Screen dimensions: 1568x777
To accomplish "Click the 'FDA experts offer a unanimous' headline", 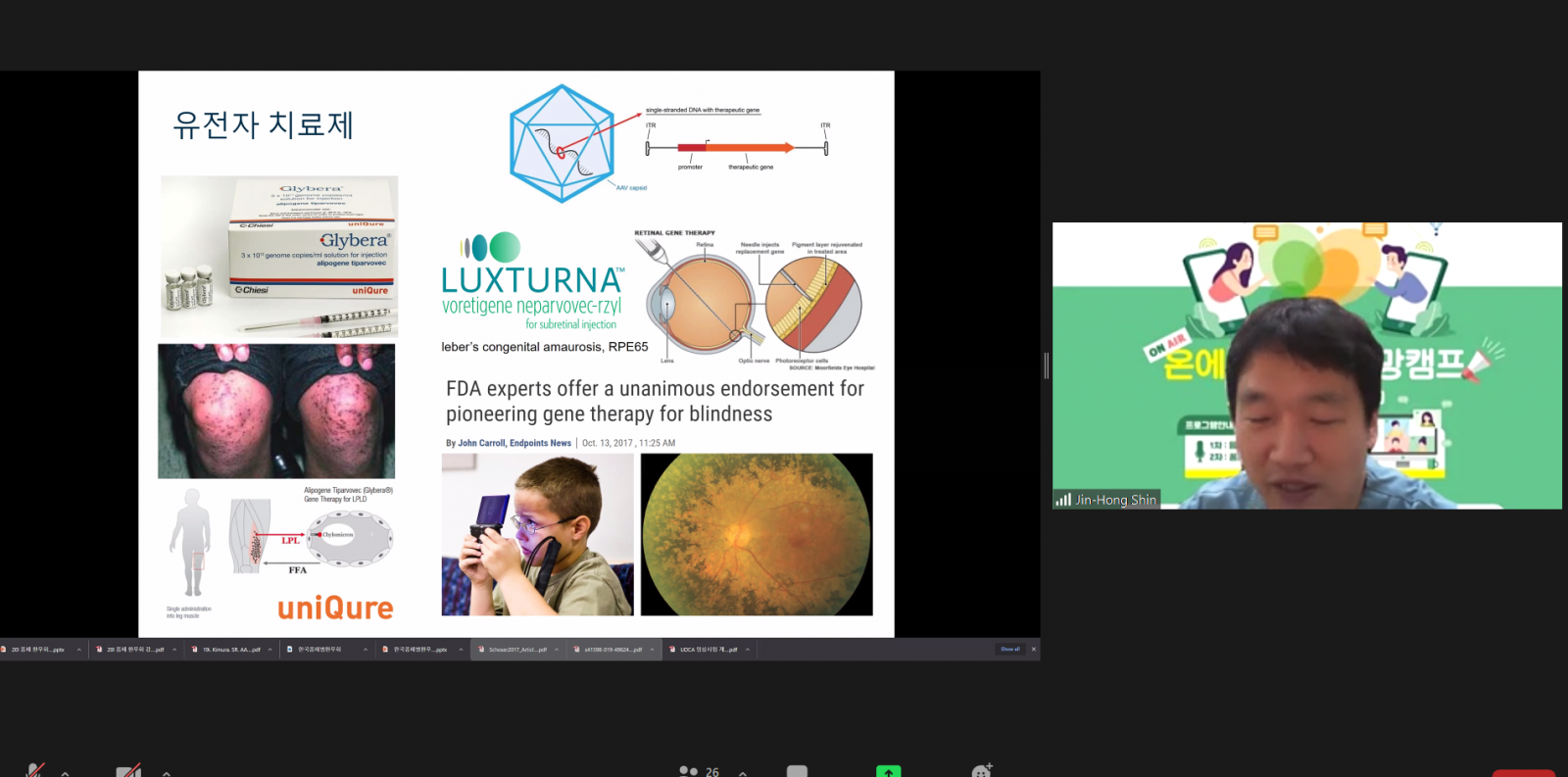I will coord(655,401).
